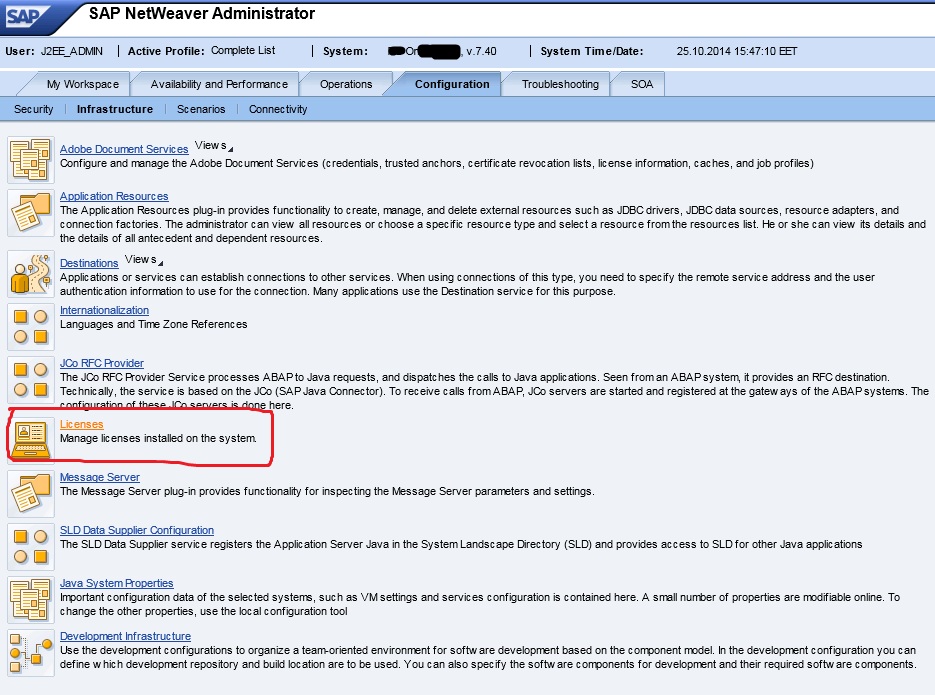Viewport: 935px width, 695px height.
Task: Open Application Resources link
Action: (x=114, y=196)
